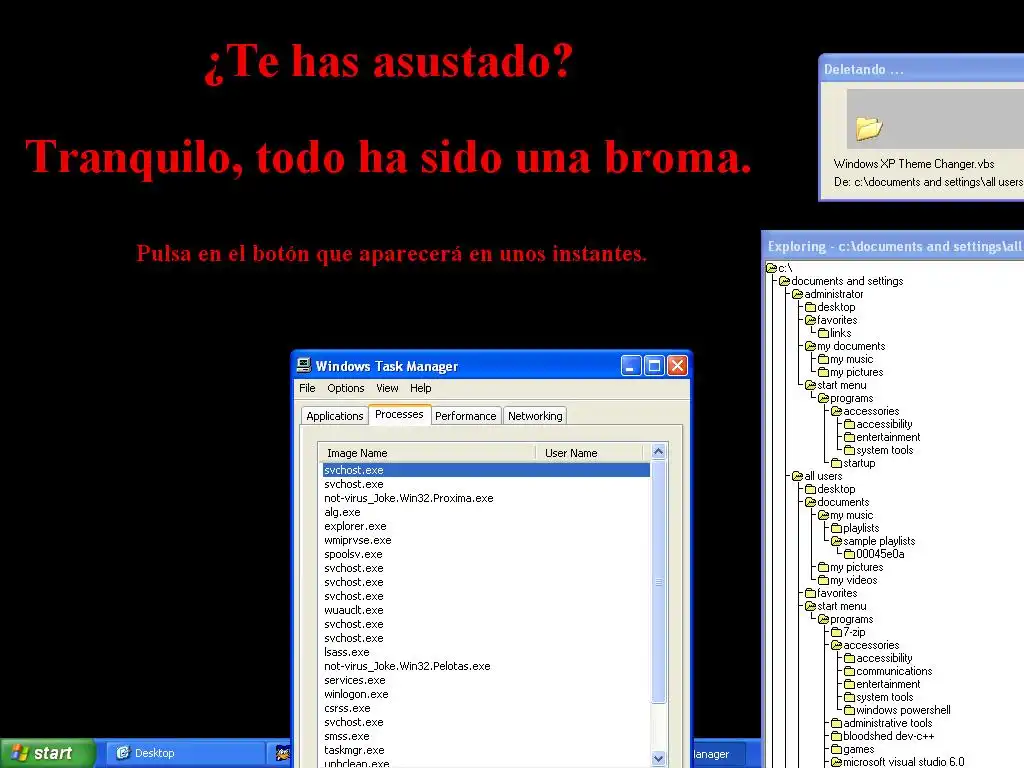Switch to the Performance tab
This screenshot has width=1024, height=768.
point(466,416)
